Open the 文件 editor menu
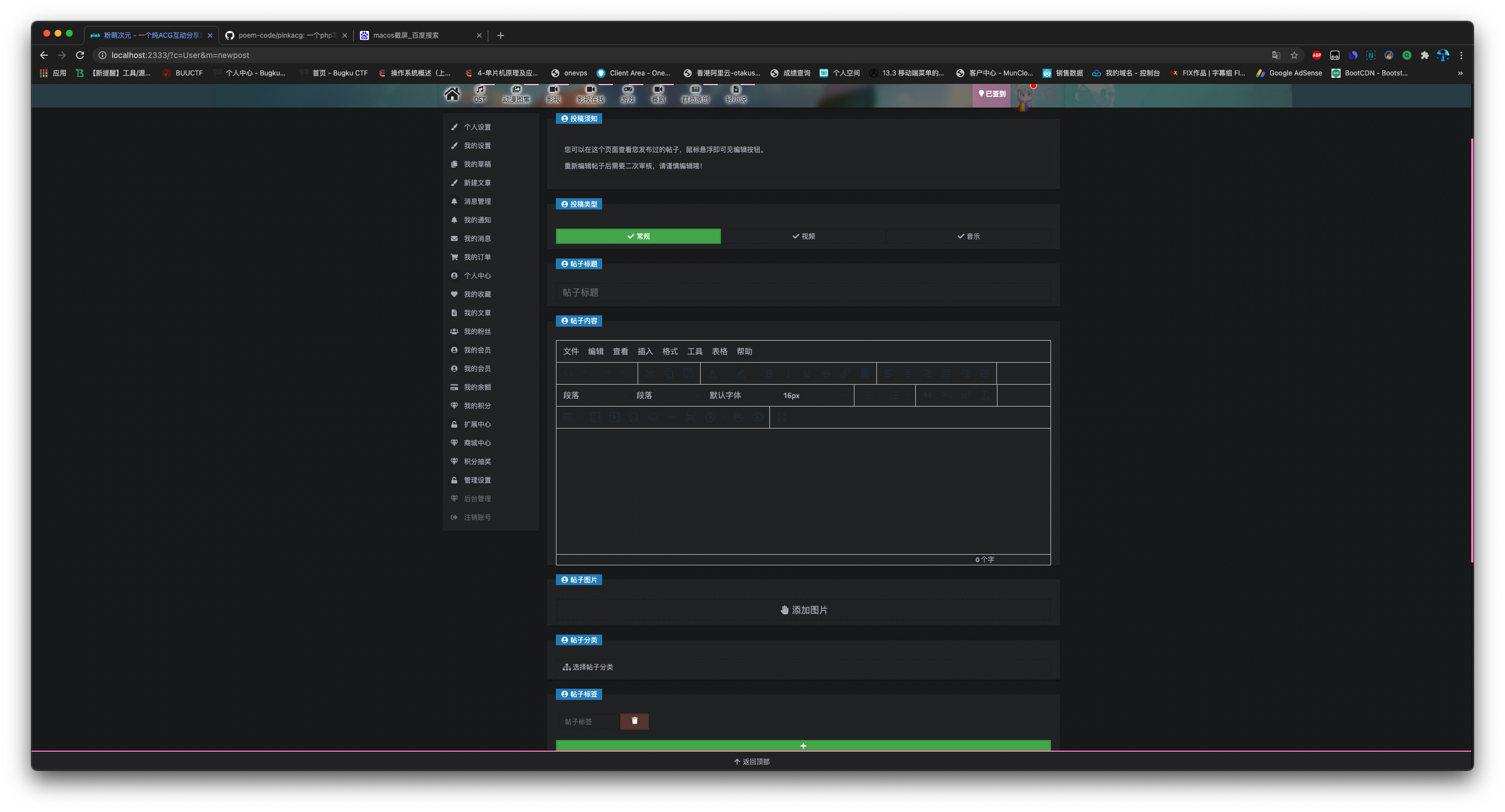Screen dimensions: 1505x812 (571, 351)
